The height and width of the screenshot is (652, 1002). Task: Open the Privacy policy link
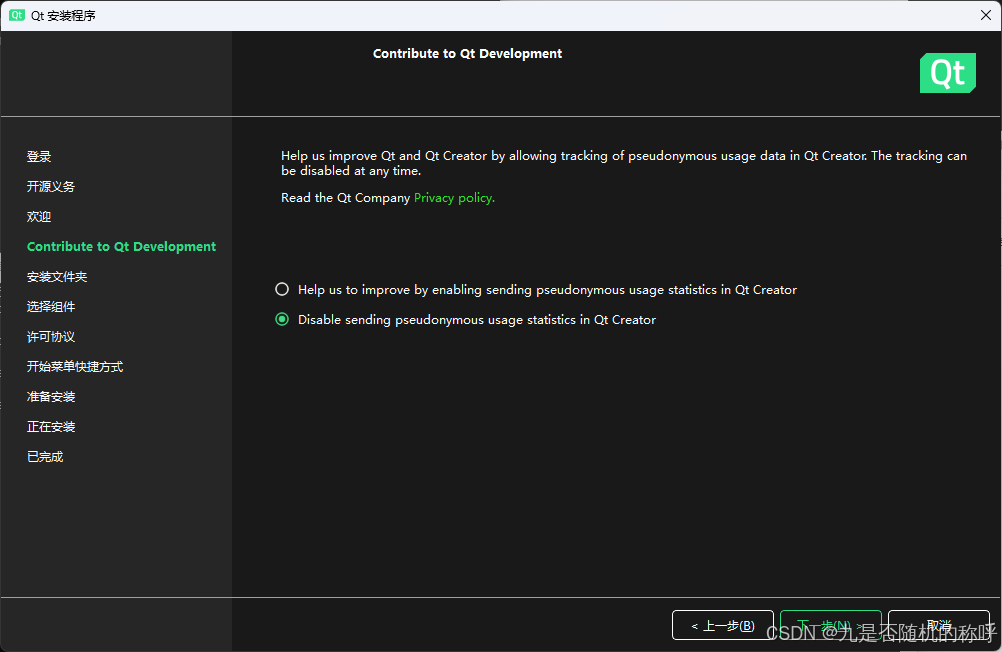(454, 198)
